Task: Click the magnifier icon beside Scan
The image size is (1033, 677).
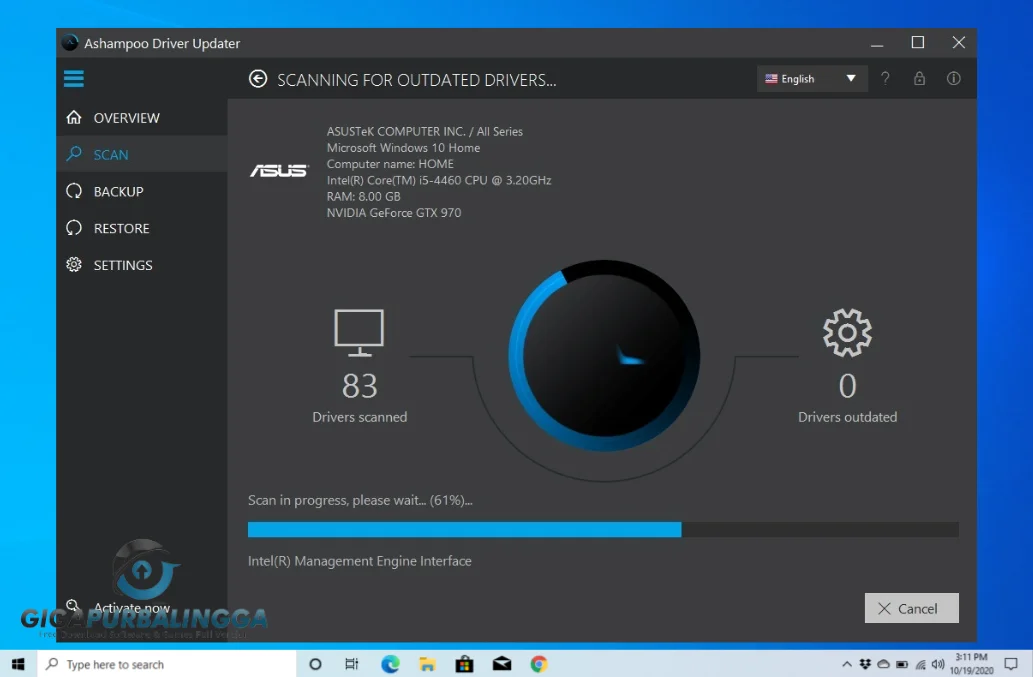Action: tap(74, 154)
